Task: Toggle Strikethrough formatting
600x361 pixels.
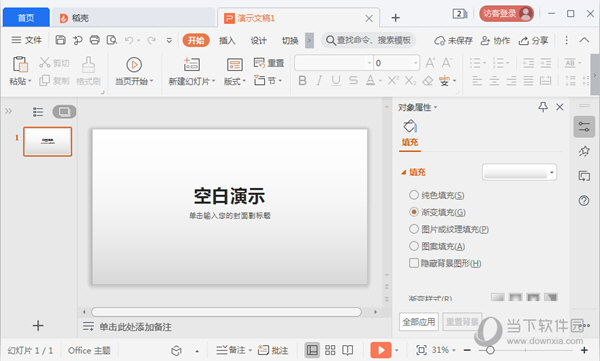Action: click(353, 80)
